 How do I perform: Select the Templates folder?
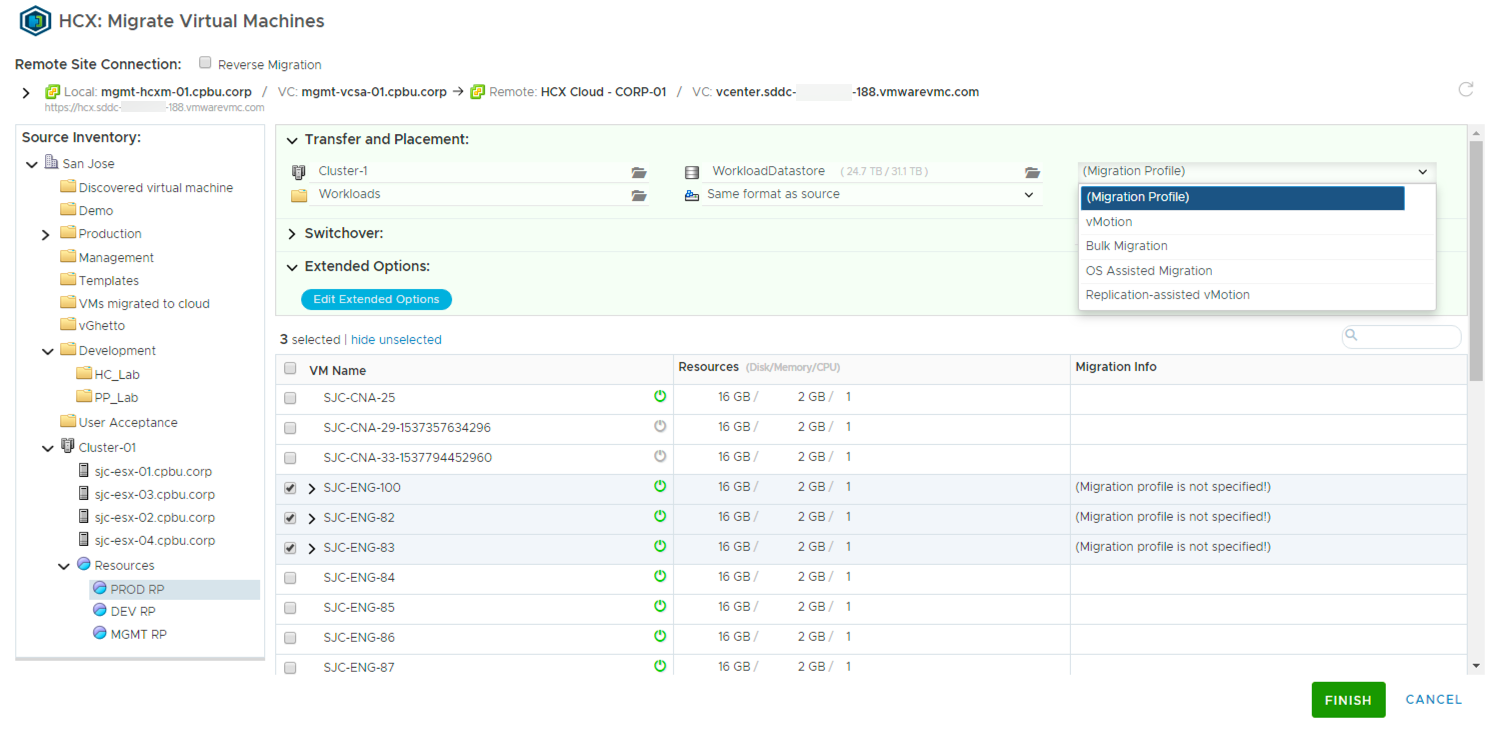99,281
